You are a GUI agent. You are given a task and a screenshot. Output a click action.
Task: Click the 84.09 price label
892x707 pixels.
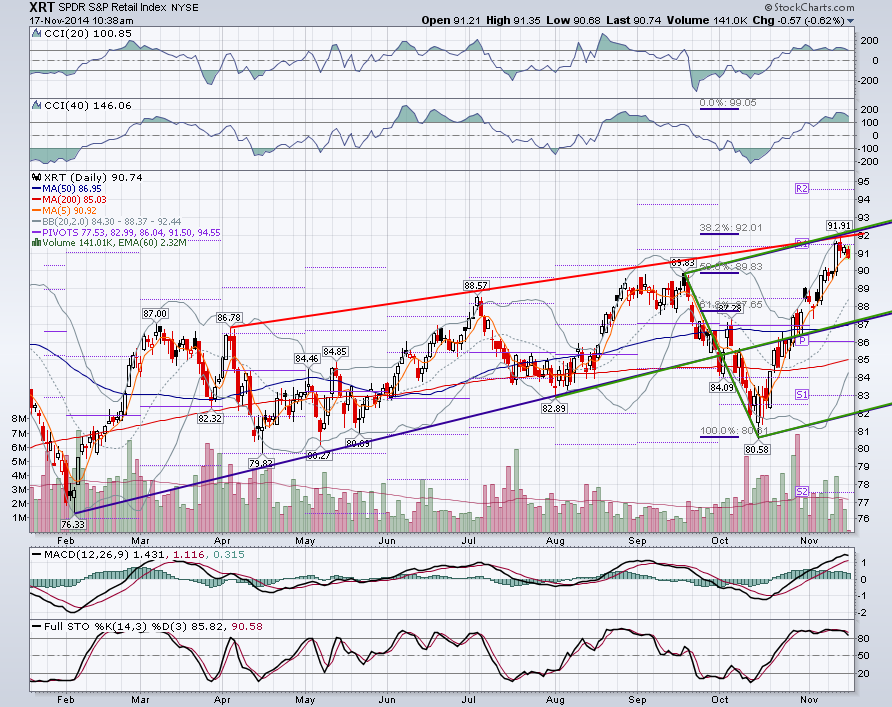tap(721, 387)
